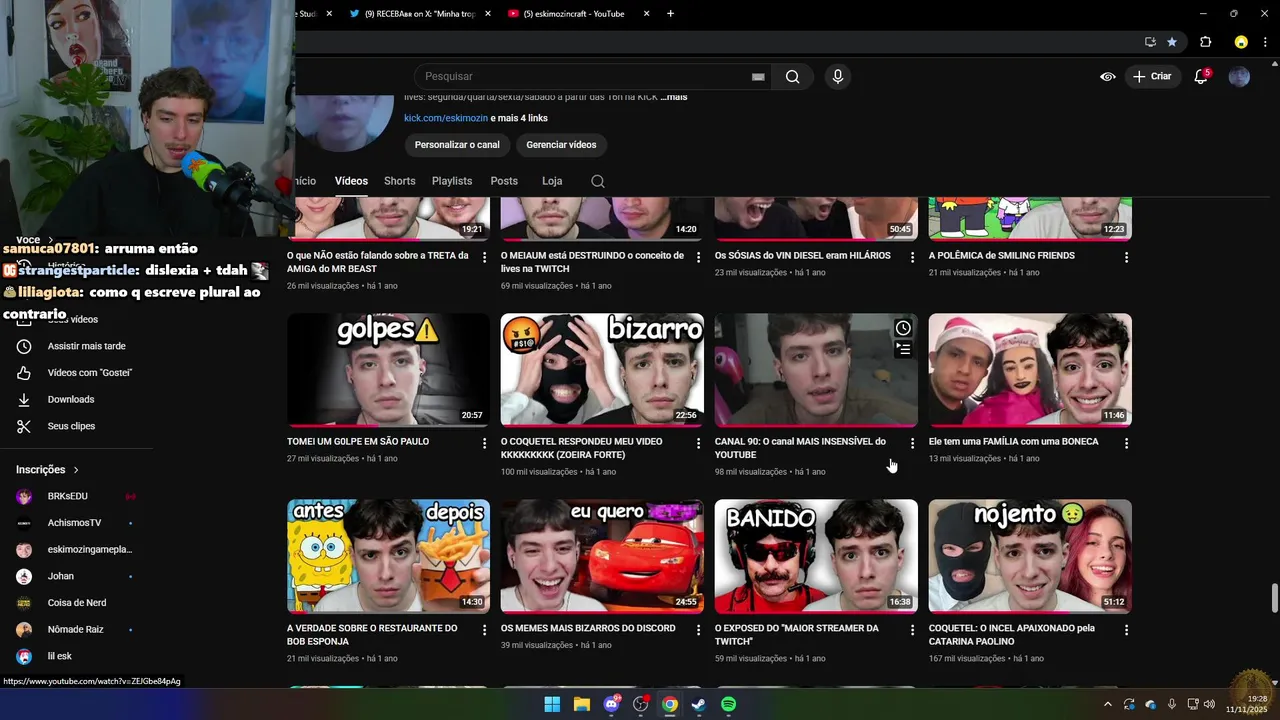Image resolution: width=1280 pixels, height=720 pixels.
Task: Open the system tray volume icon
Action: coord(1209,704)
